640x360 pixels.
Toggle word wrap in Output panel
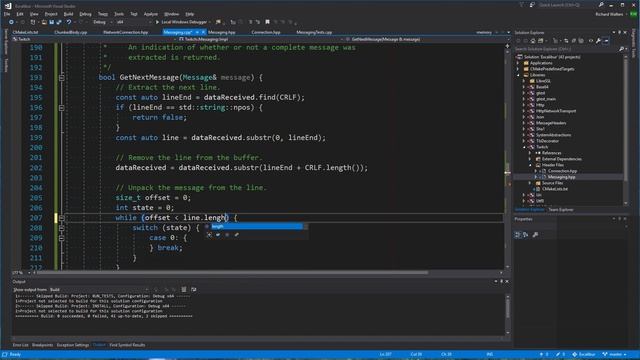[x=193, y=289]
